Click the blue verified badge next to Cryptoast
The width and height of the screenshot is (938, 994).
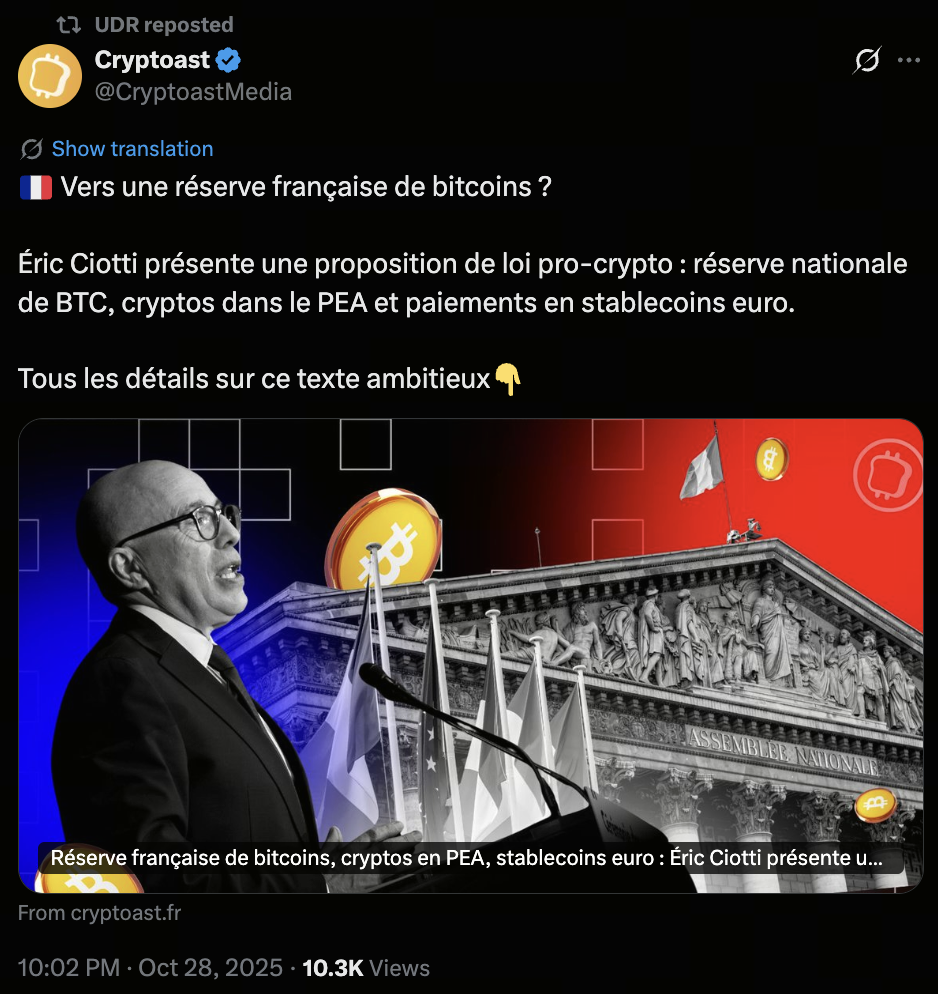click(x=228, y=60)
